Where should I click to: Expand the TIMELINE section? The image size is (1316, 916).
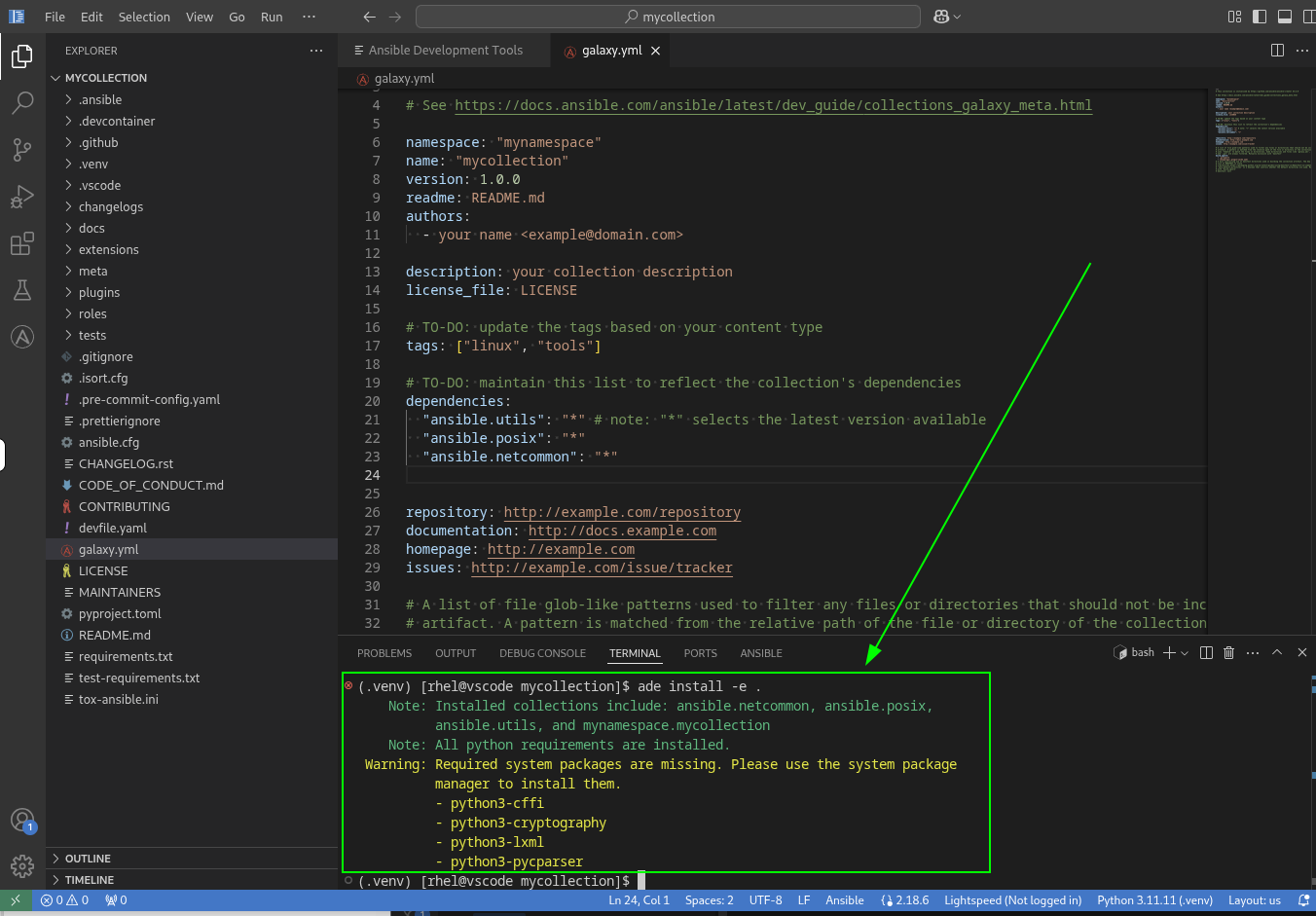pos(90,880)
